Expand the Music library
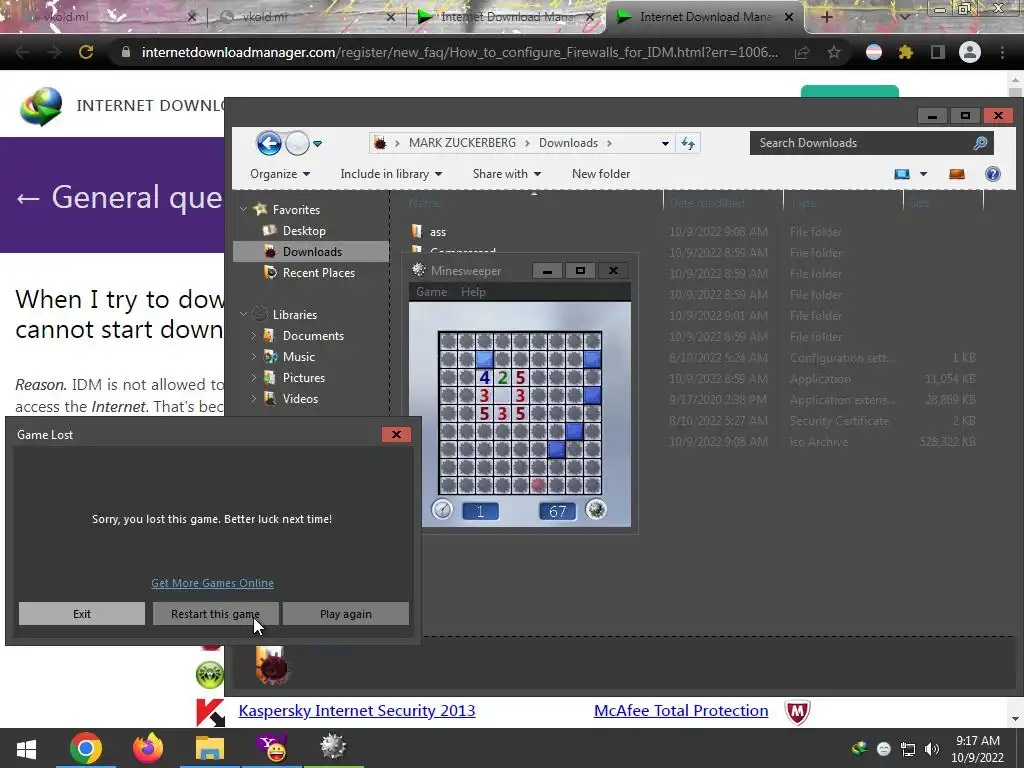 (x=253, y=357)
